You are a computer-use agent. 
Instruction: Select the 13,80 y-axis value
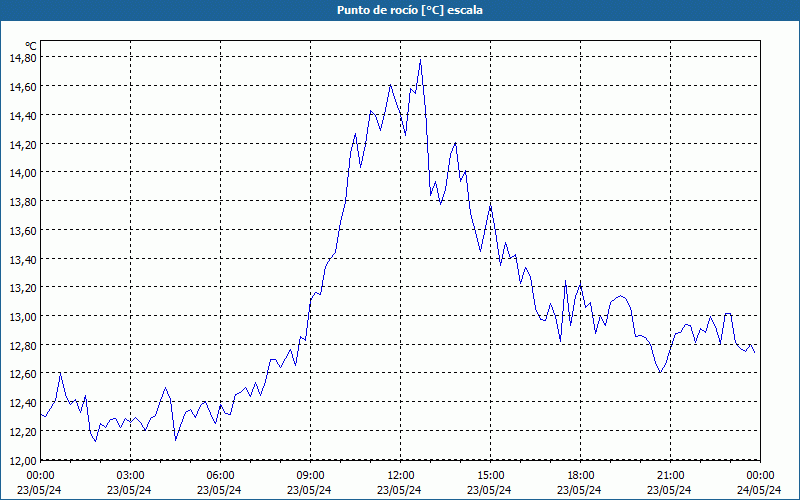23,202
